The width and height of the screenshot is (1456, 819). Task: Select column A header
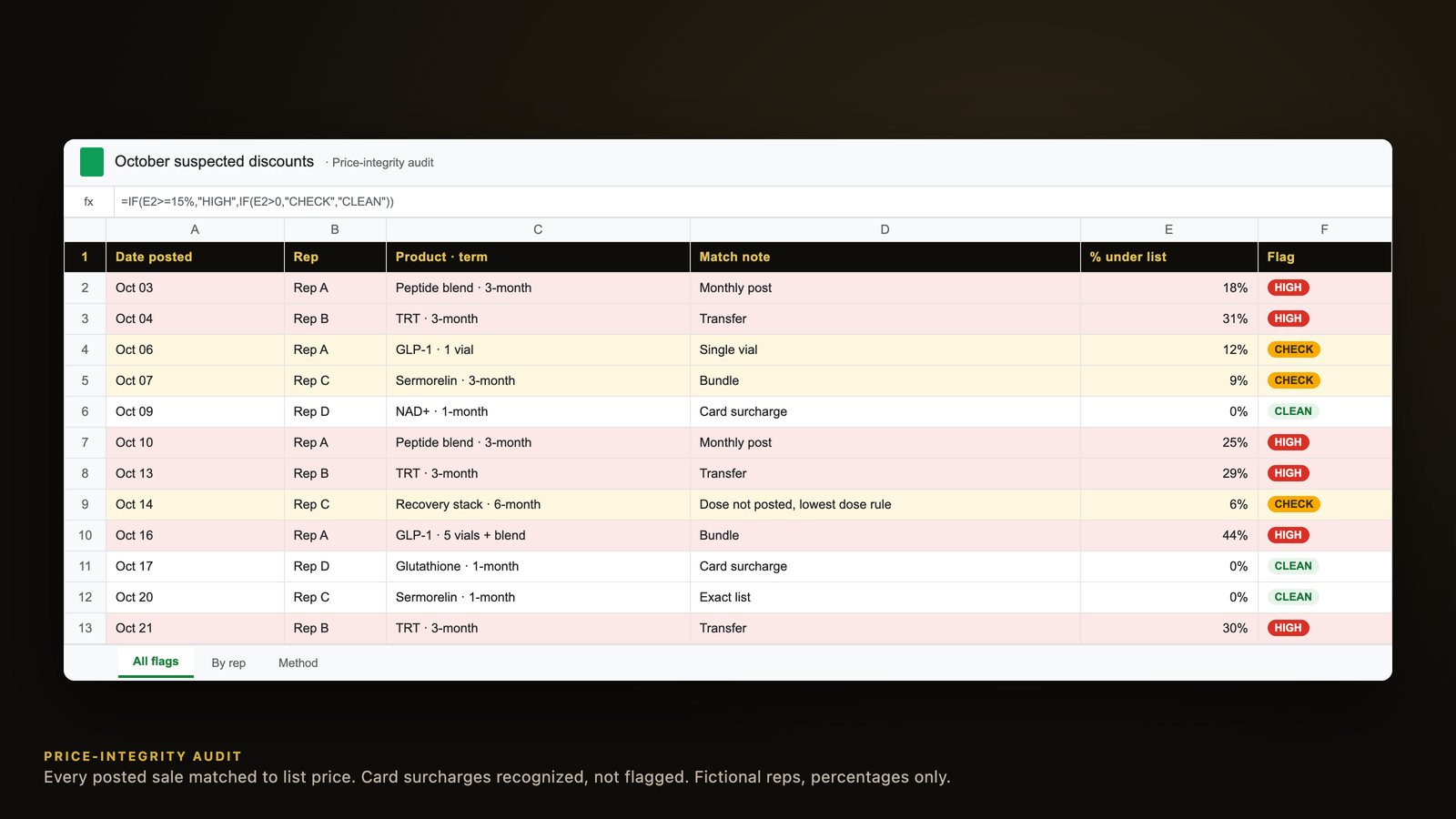pos(195,229)
